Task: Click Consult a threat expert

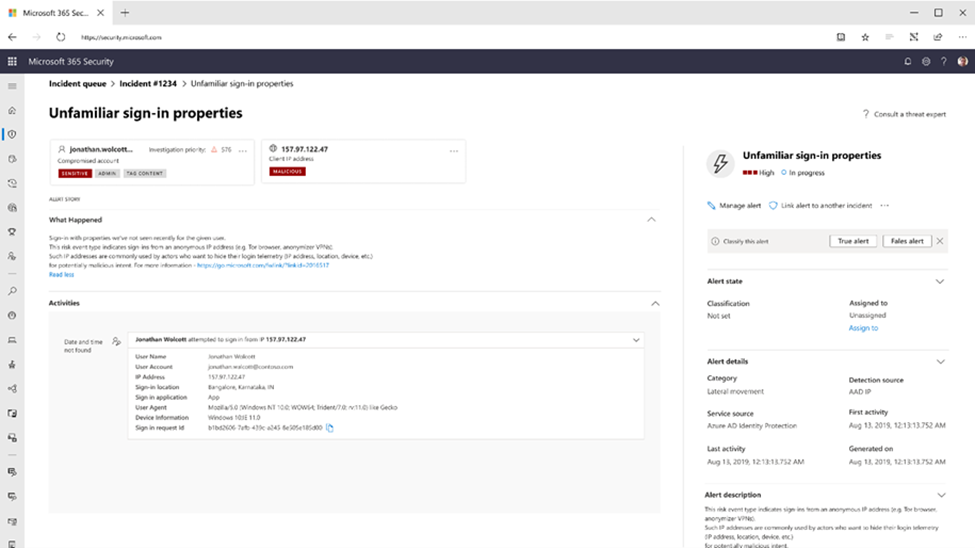Action: tap(904, 114)
